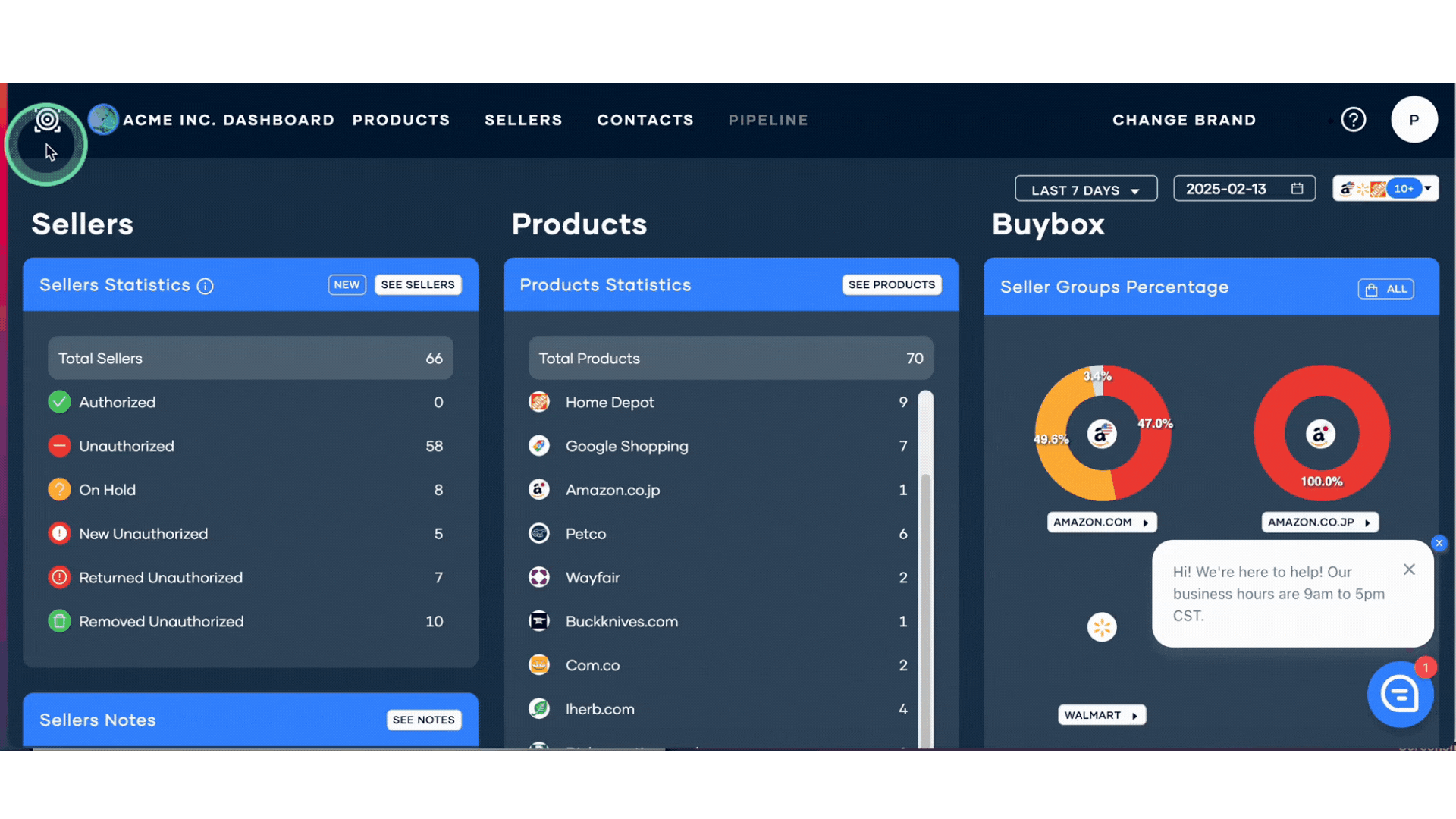The image size is (1456, 819).
Task: Expand the AMAZON.COM chart details
Action: click(x=1102, y=522)
